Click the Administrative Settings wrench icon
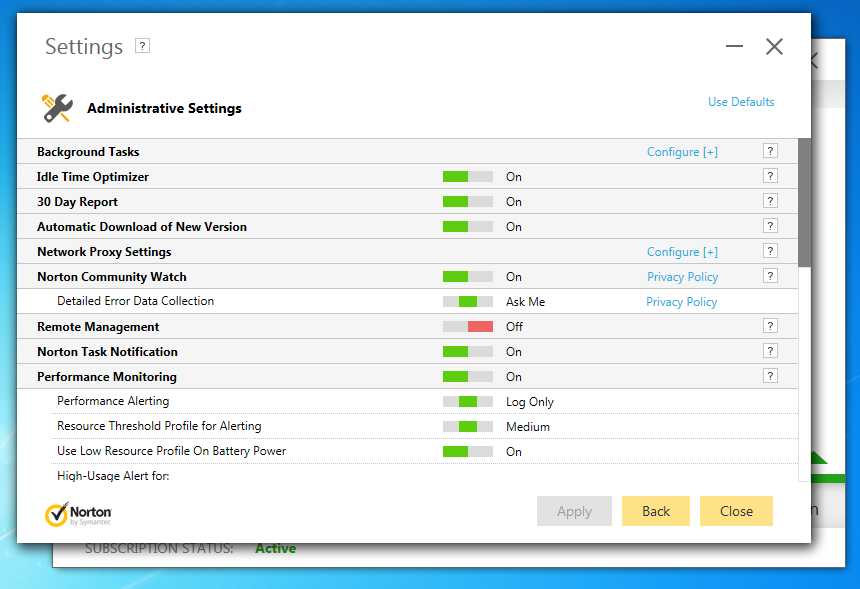This screenshot has width=860, height=589. (x=57, y=108)
